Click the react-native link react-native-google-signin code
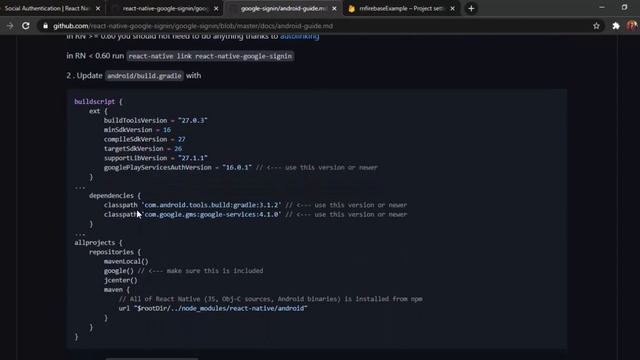The height and width of the screenshot is (360, 640). [210, 56]
